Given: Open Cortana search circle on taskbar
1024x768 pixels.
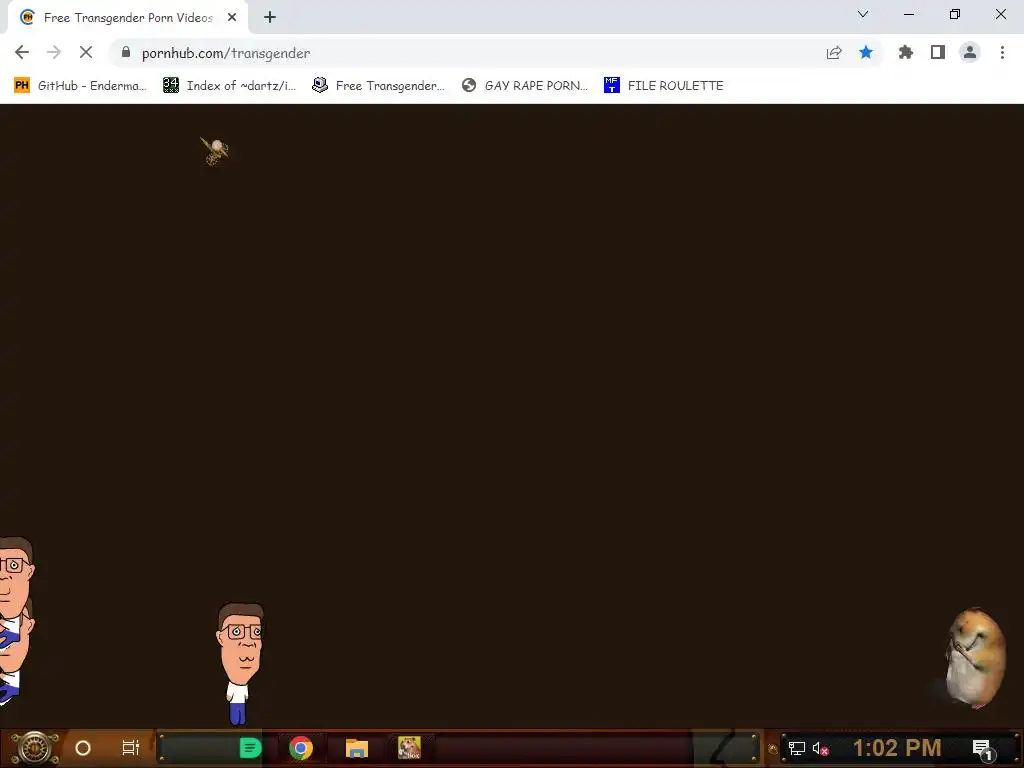Looking at the screenshot, I should [x=83, y=748].
